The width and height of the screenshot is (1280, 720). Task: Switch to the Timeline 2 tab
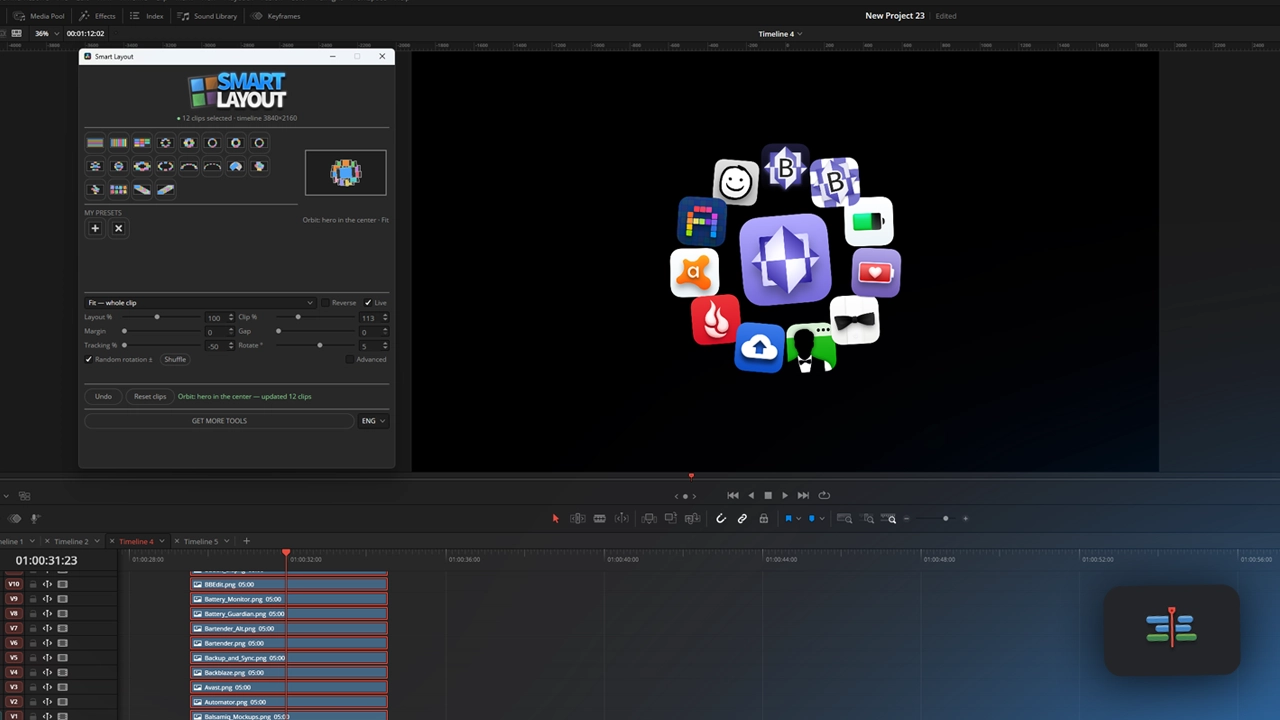click(71, 542)
